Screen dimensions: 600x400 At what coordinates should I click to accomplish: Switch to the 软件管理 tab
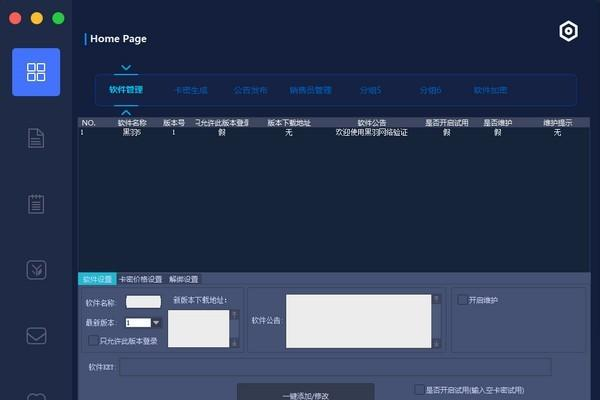click(x=126, y=90)
